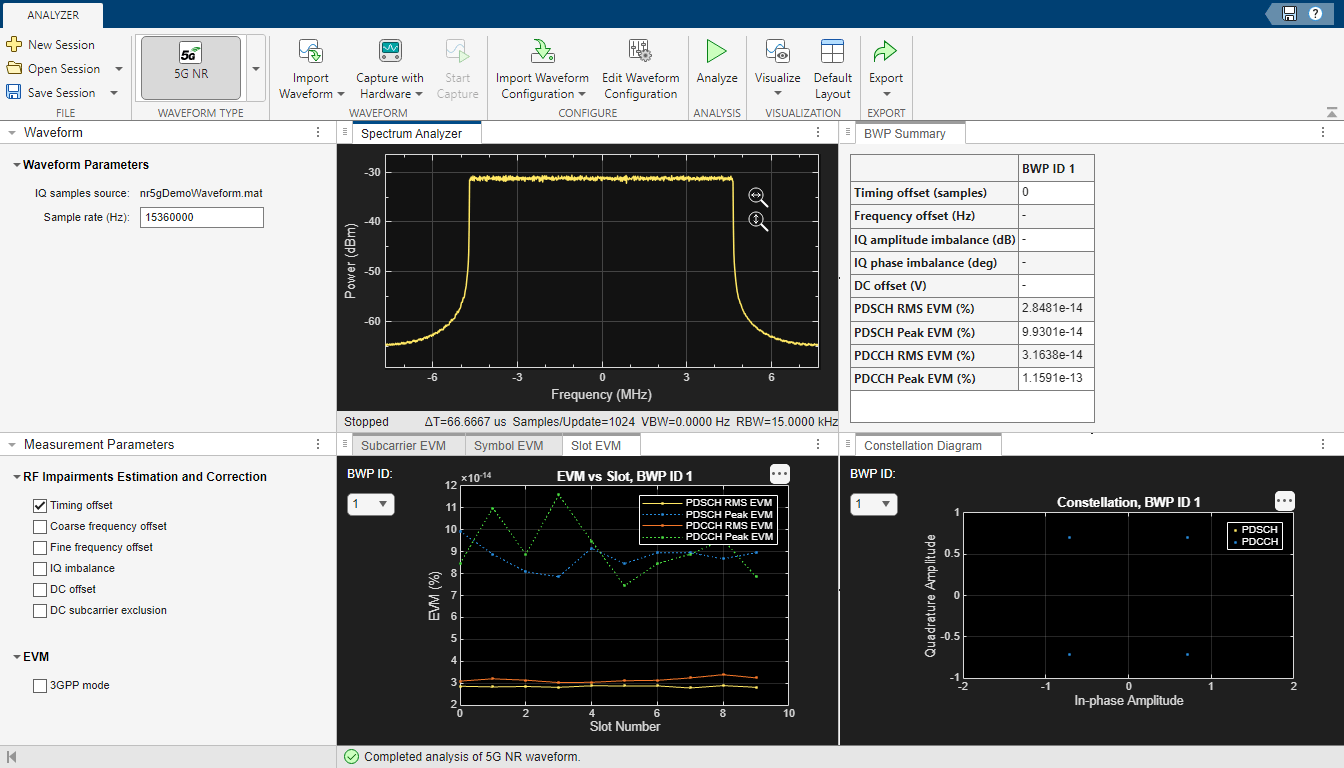Image resolution: width=1344 pixels, height=768 pixels.
Task: Open Measurement Parameters panel options menu
Action: point(318,444)
